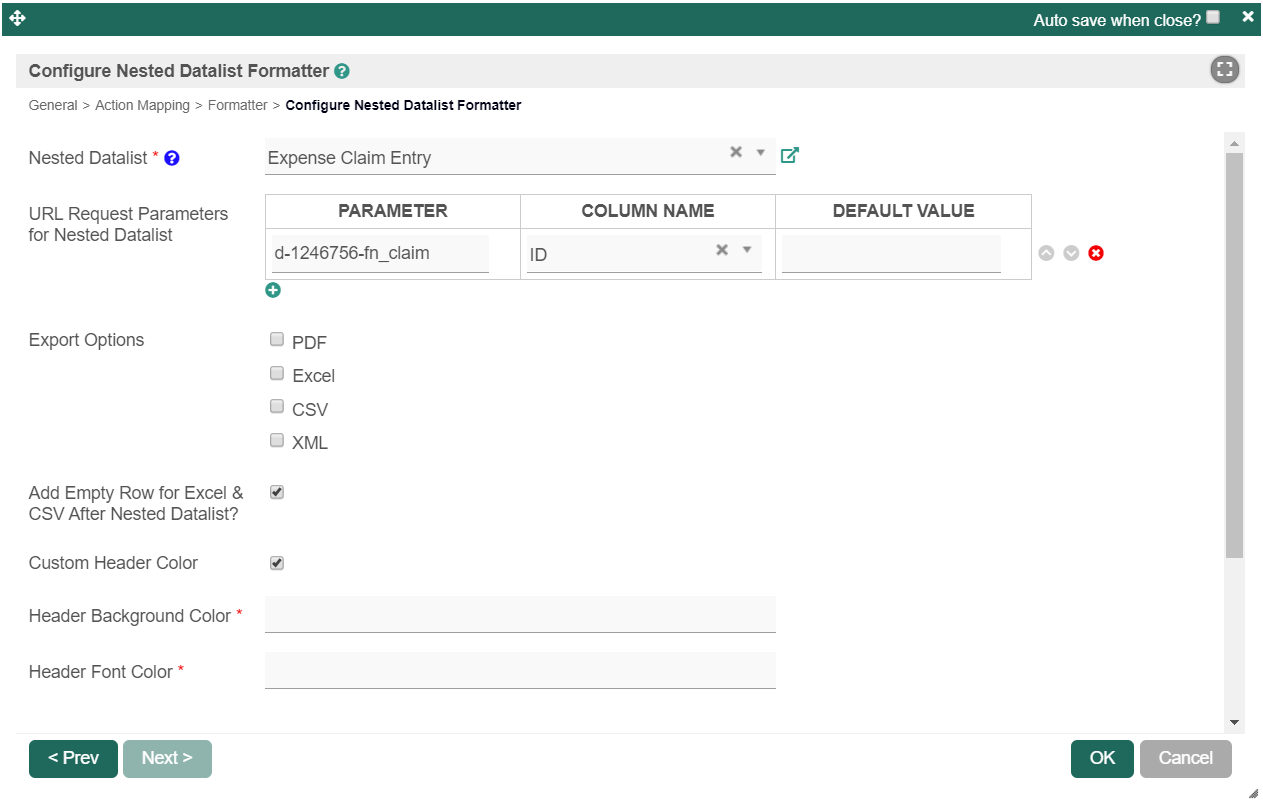Click the Header Background Color field
Viewport: 1263px width, 803px height.
[x=520, y=614]
